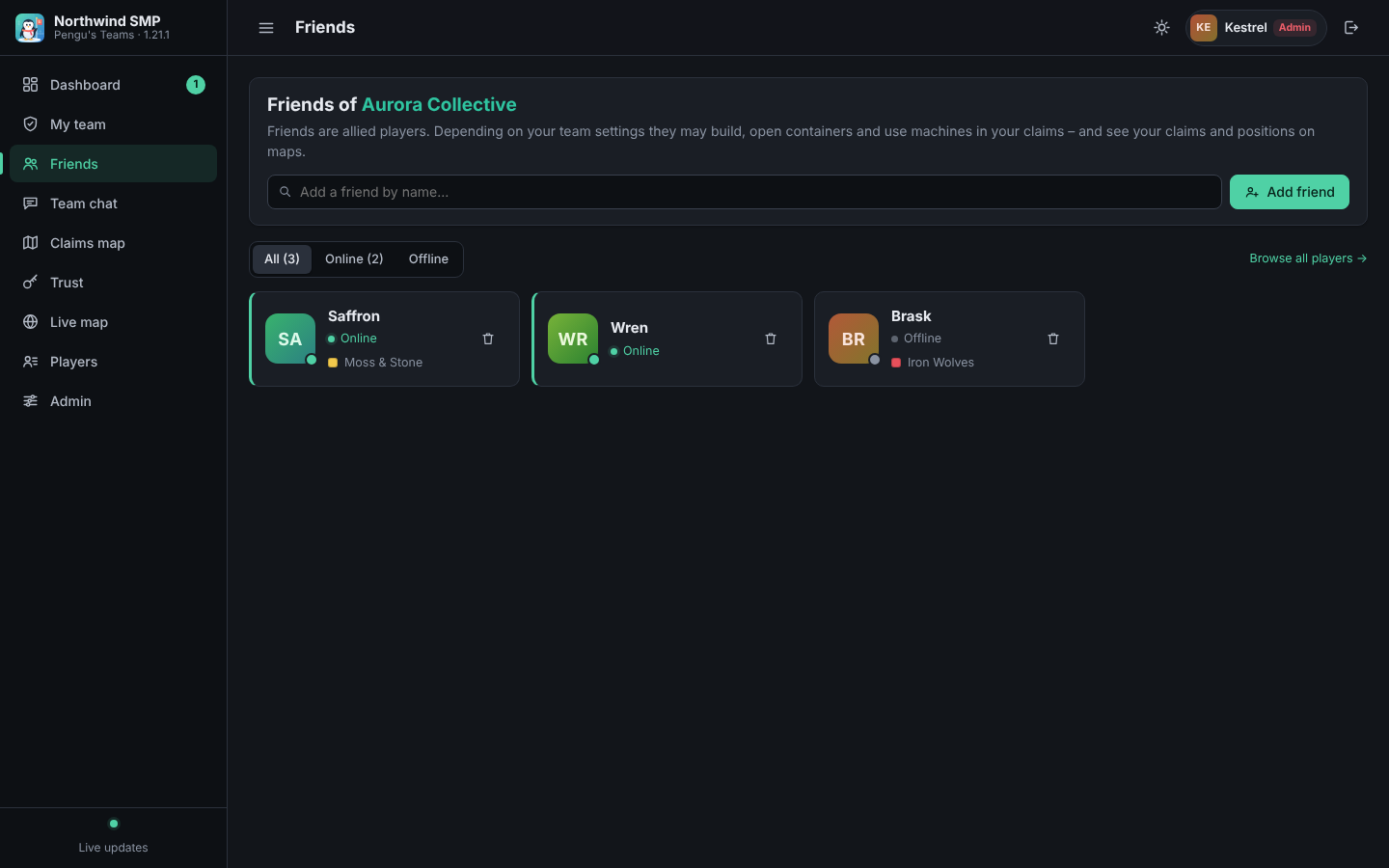Open the Admin settings page
Image resolution: width=1389 pixels, height=868 pixels.
point(113,401)
